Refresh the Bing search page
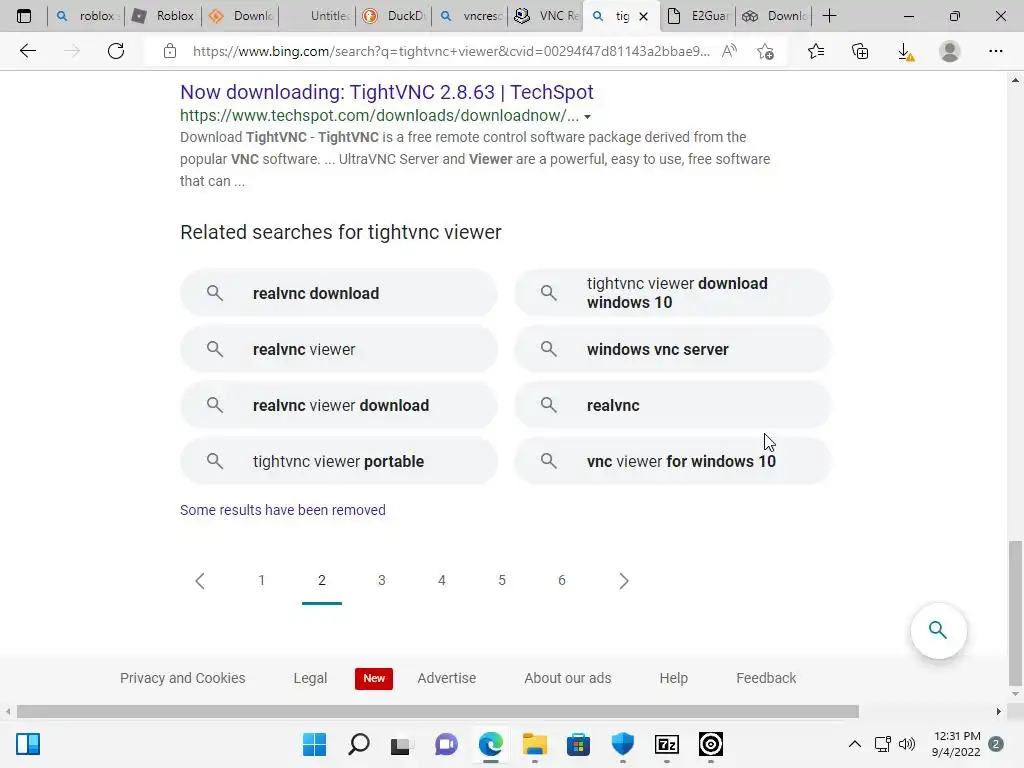 click(x=116, y=51)
